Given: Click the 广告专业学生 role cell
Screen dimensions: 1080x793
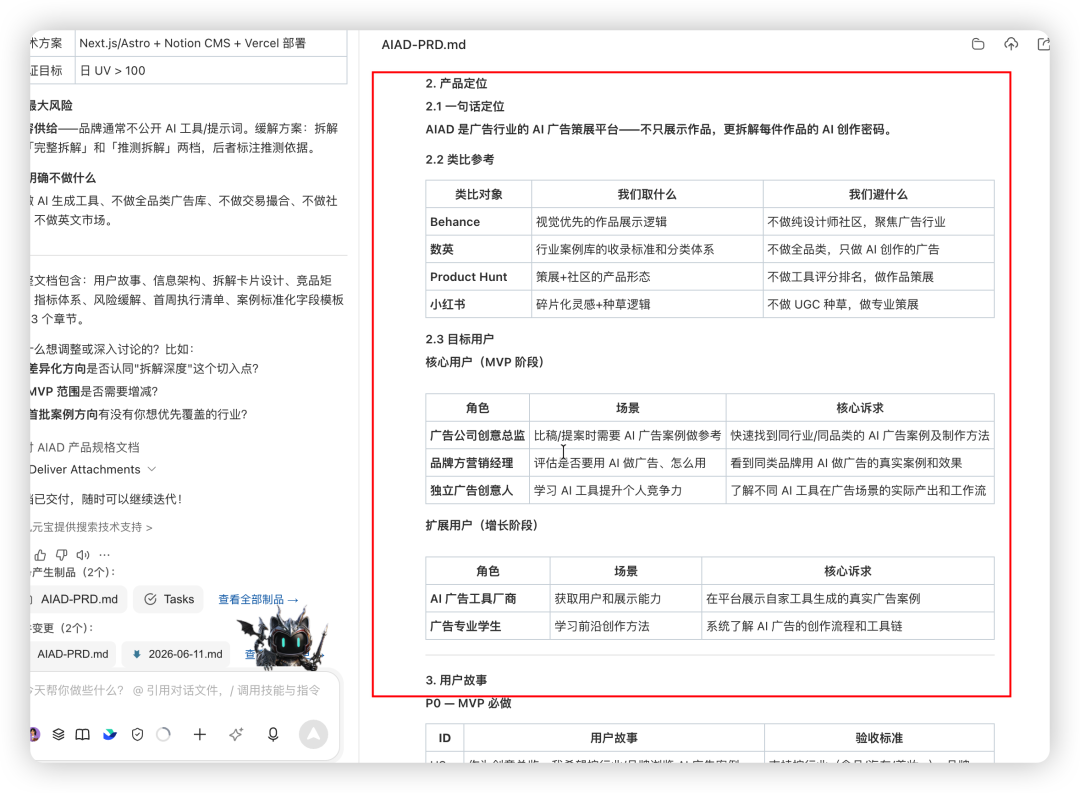Looking at the screenshot, I should tap(488, 626).
